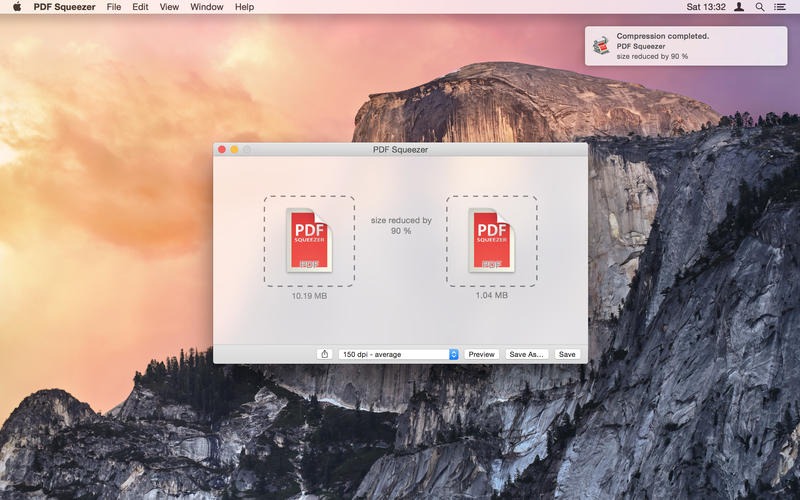Open Notification Center list icon
This screenshot has height=500, width=800.
[x=780, y=7]
